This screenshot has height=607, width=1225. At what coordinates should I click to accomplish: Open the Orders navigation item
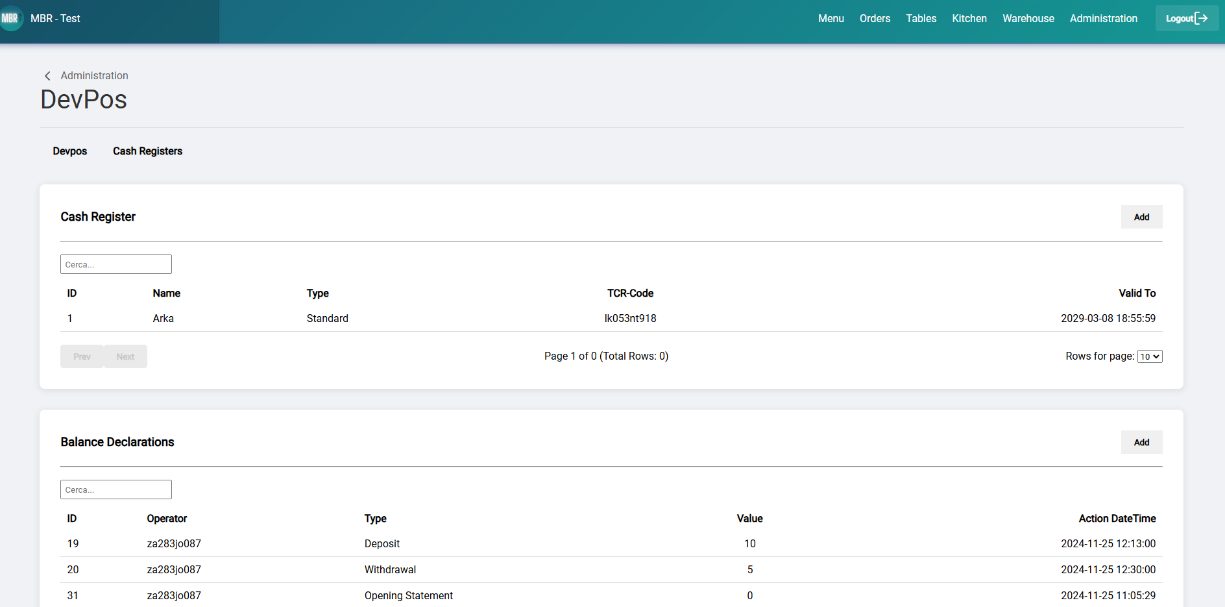[875, 18]
